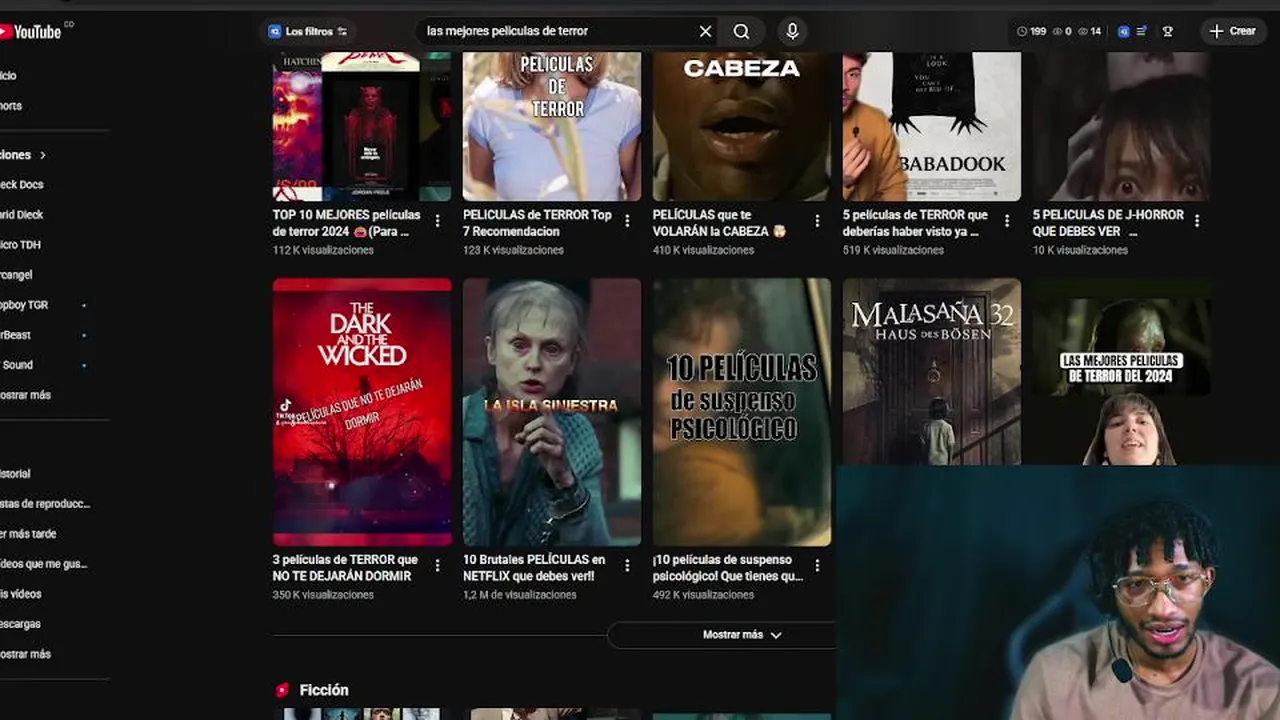
Task: Start voice search with the microphone
Action: (x=792, y=31)
